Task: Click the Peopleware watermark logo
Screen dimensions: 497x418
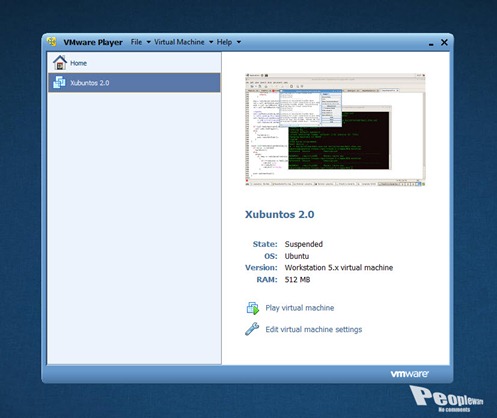Action: click(x=446, y=399)
